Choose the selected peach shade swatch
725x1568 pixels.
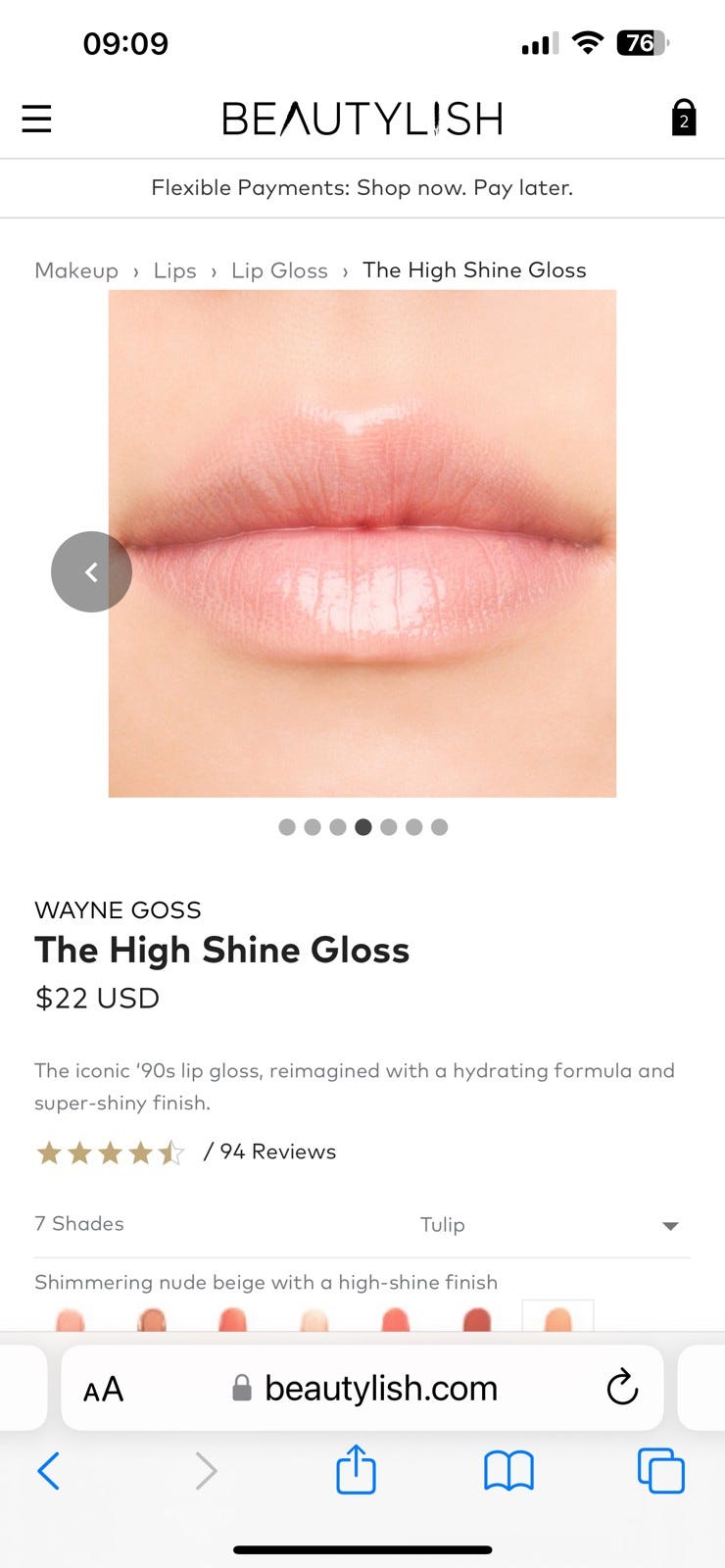[557, 1315]
